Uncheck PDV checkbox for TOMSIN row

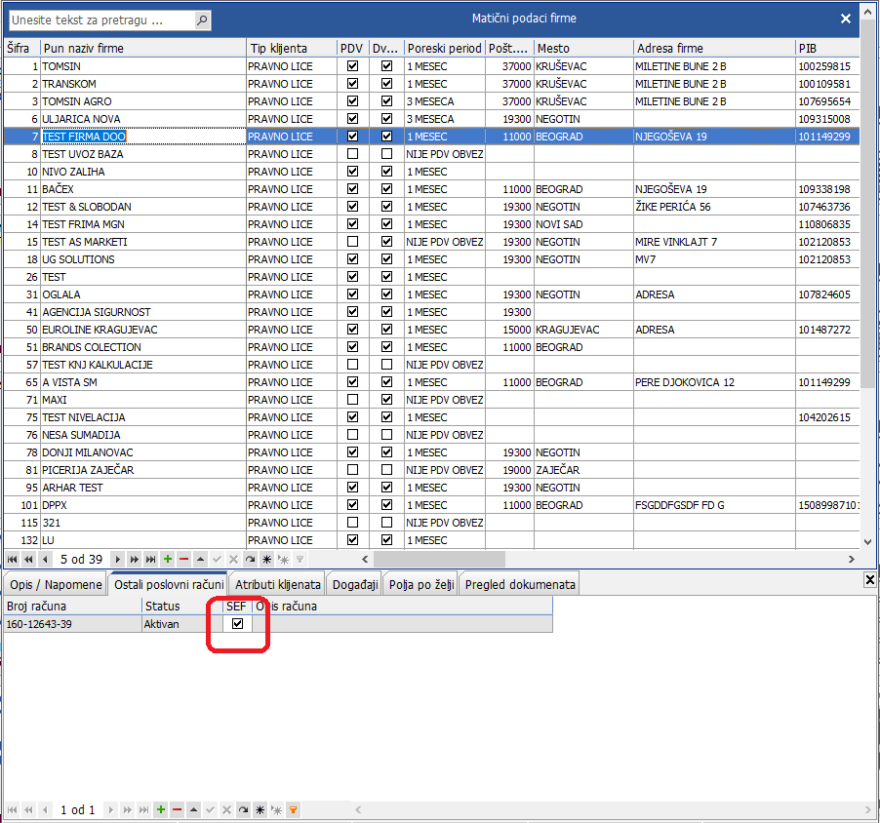[351, 66]
